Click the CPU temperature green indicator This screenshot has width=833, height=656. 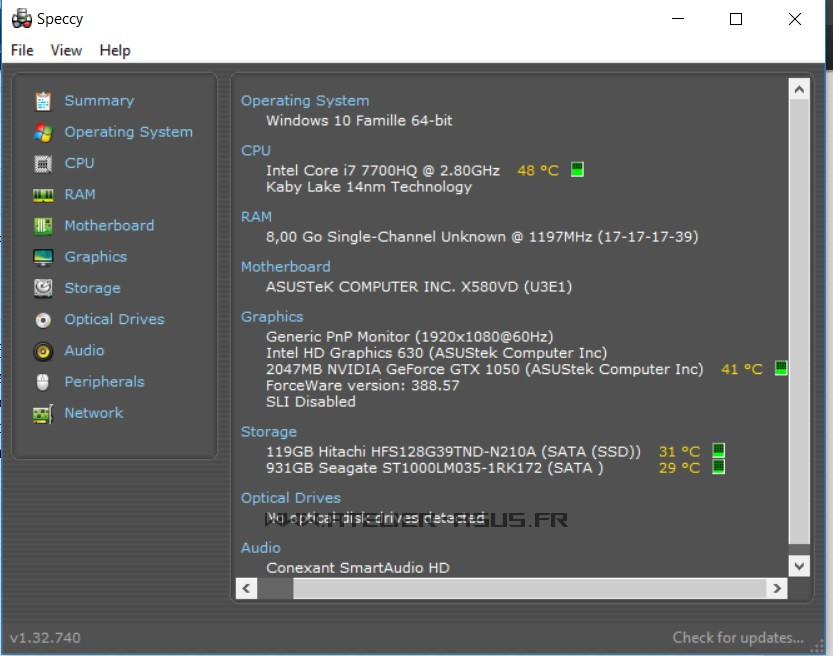point(577,170)
